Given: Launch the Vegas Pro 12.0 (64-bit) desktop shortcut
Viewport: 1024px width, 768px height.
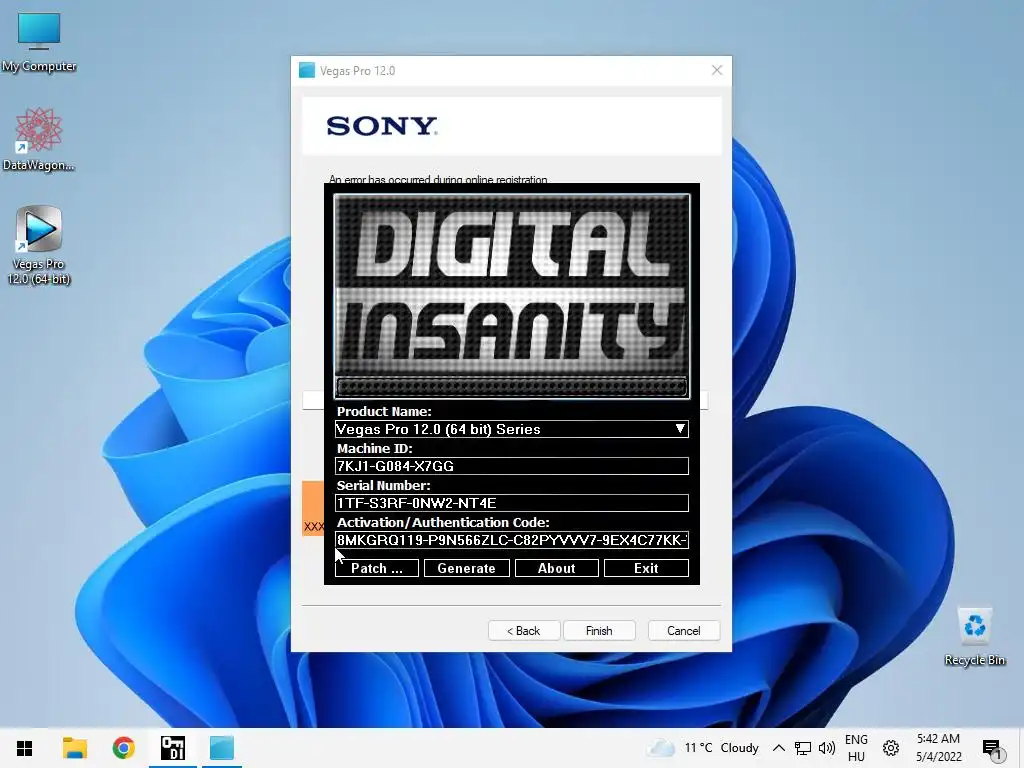Looking at the screenshot, I should (39, 246).
